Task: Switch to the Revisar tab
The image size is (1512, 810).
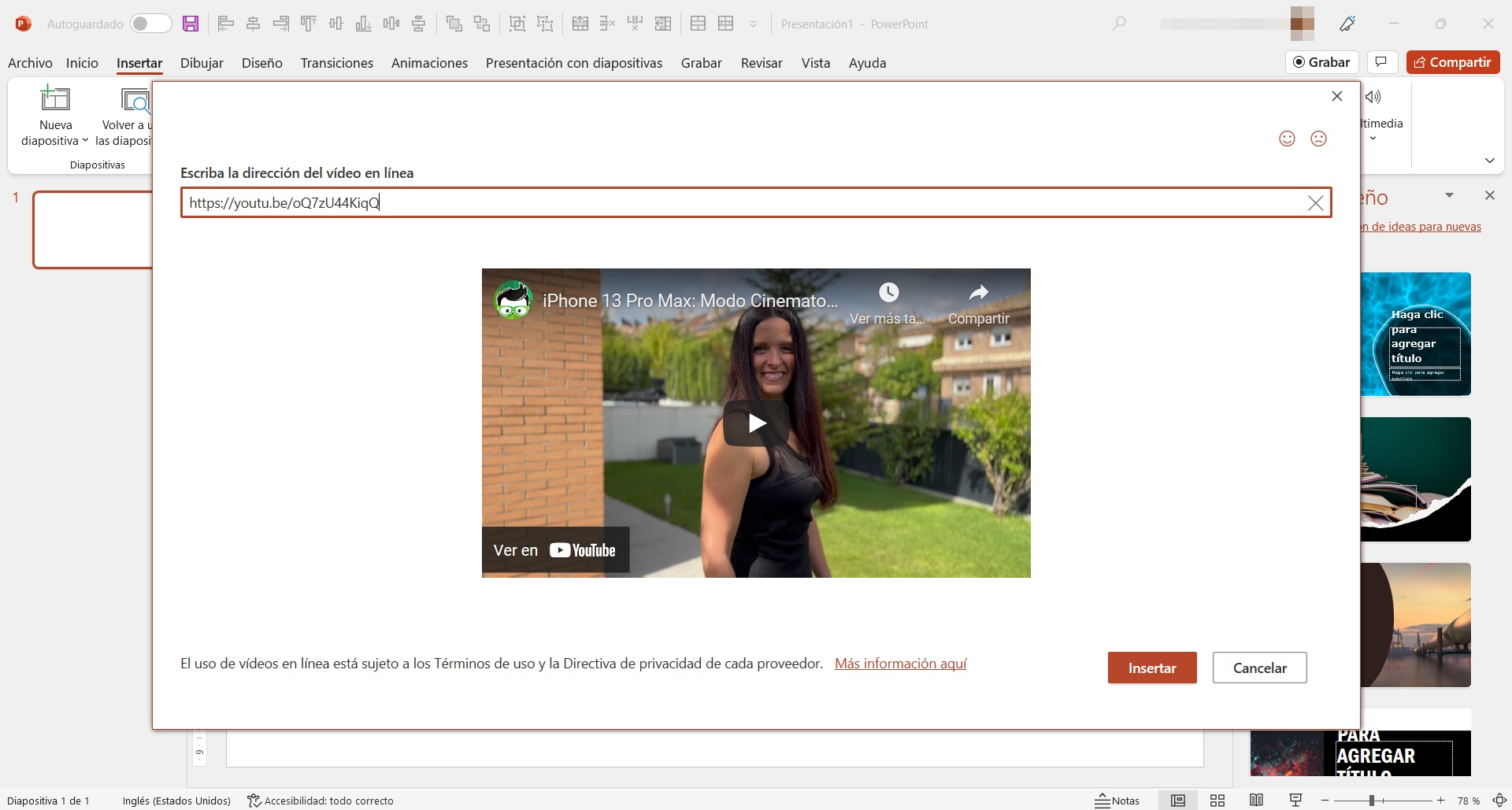Action: (762, 63)
